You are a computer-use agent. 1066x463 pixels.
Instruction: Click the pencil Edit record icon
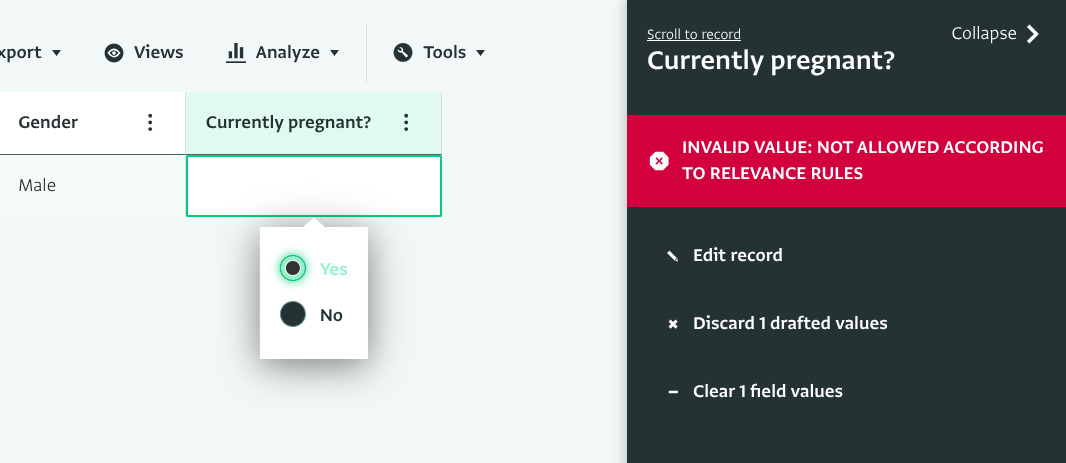(673, 256)
